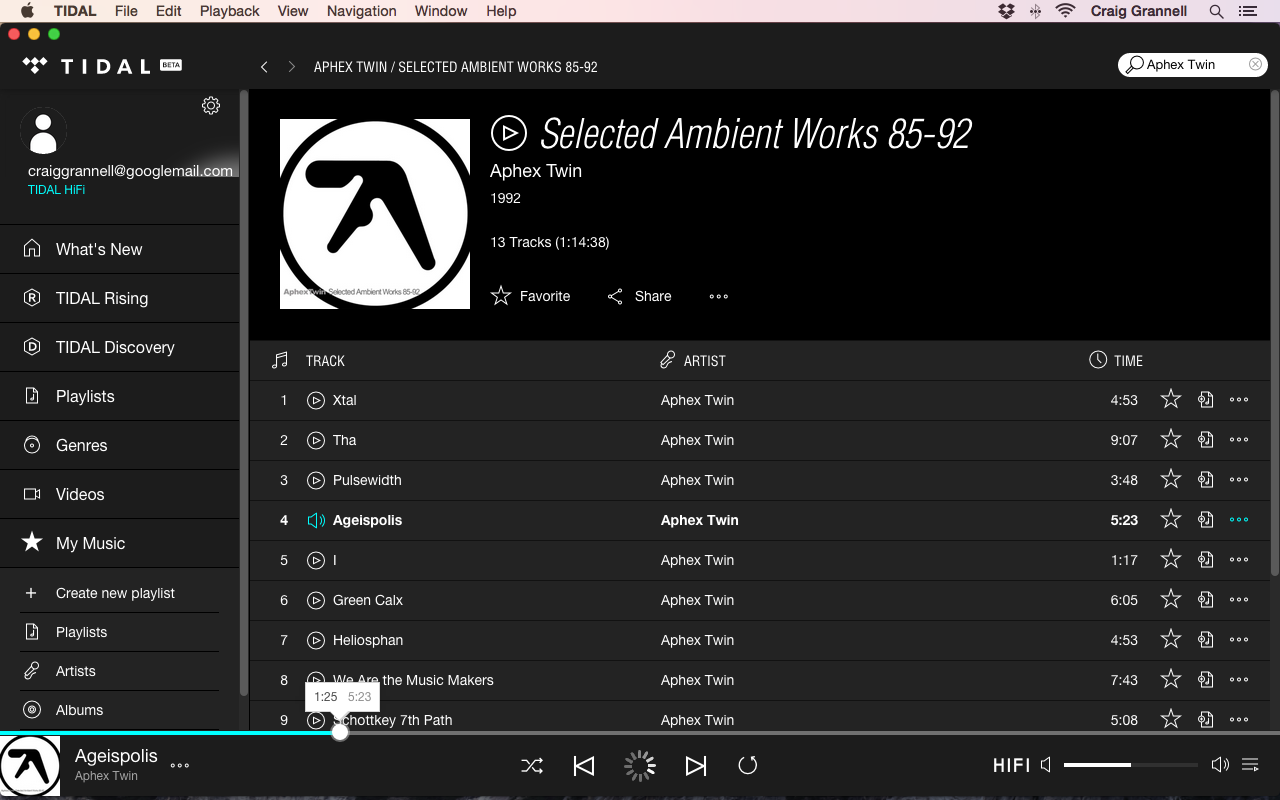
Task: Open the settings gear in the sidebar
Action: click(211, 105)
